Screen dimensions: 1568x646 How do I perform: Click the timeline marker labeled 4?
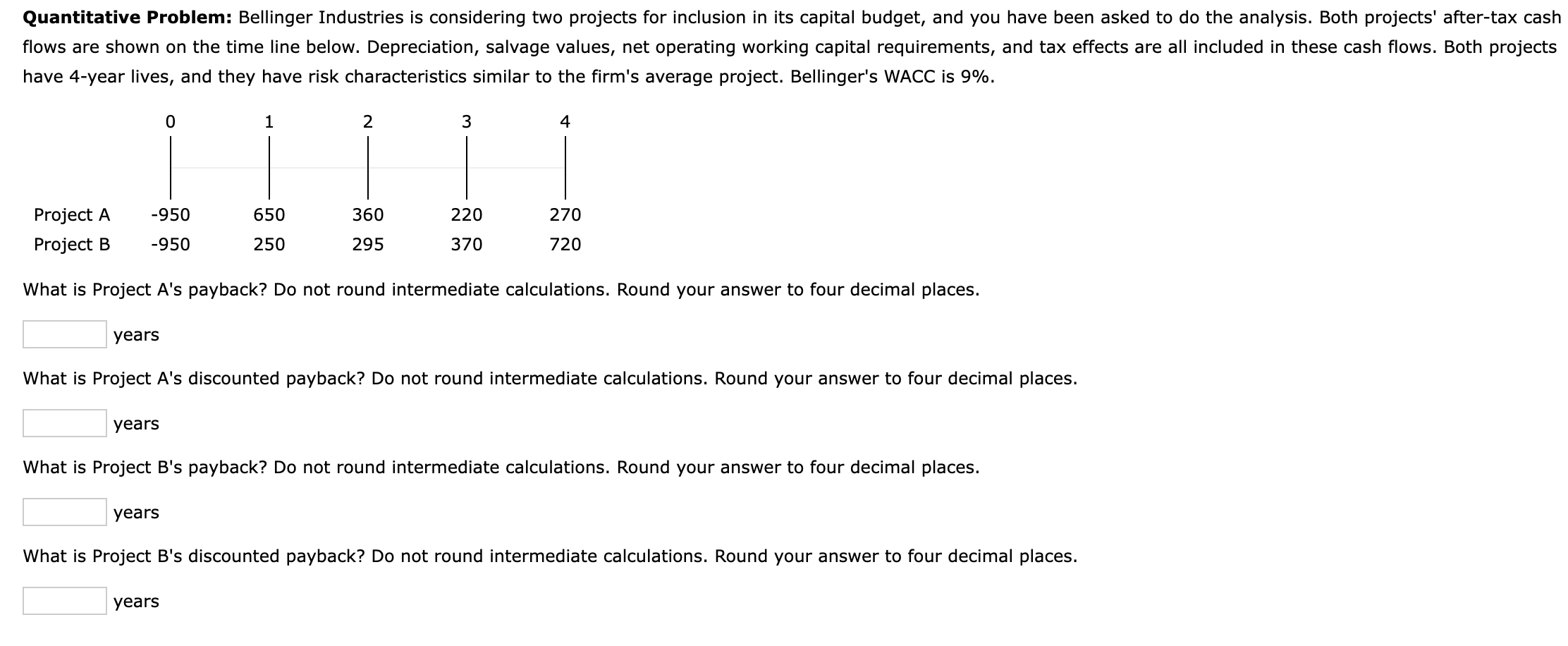coord(565,122)
